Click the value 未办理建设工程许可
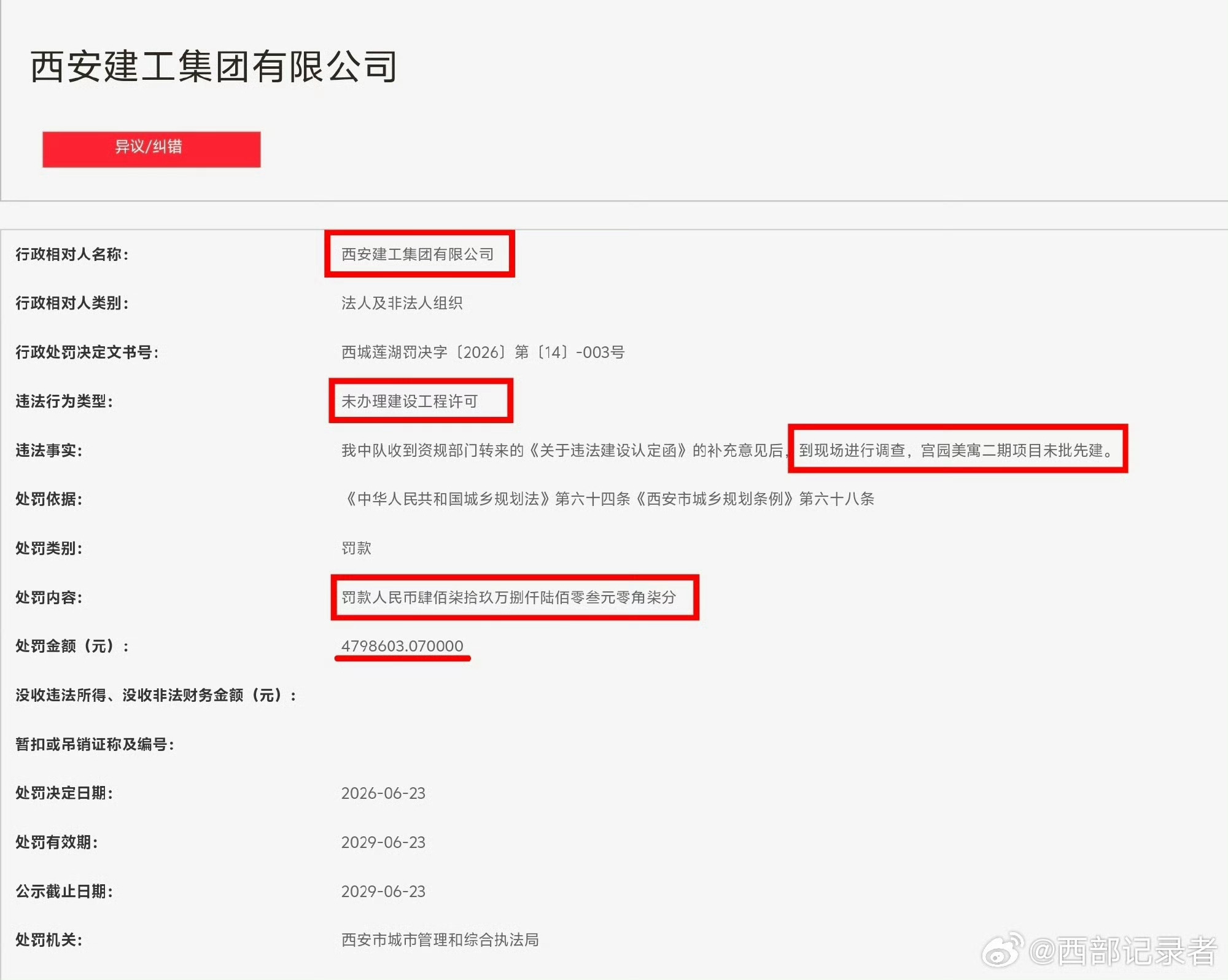 (410, 401)
